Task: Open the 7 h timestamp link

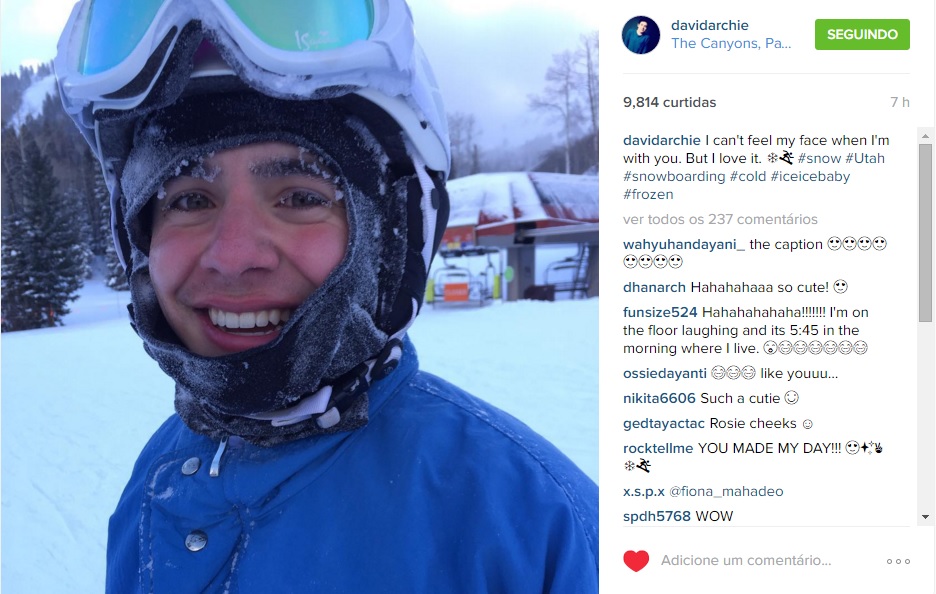Action: point(900,102)
